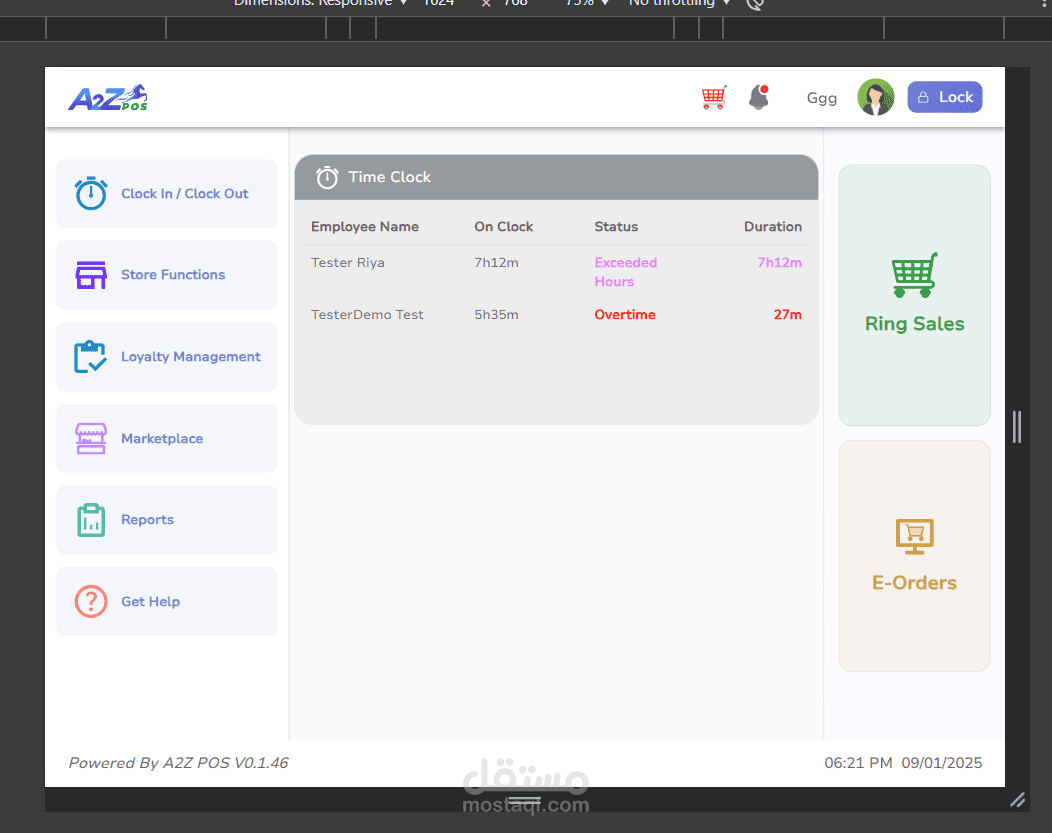Click the green cart Ring Sales icon

(x=914, y=275)
